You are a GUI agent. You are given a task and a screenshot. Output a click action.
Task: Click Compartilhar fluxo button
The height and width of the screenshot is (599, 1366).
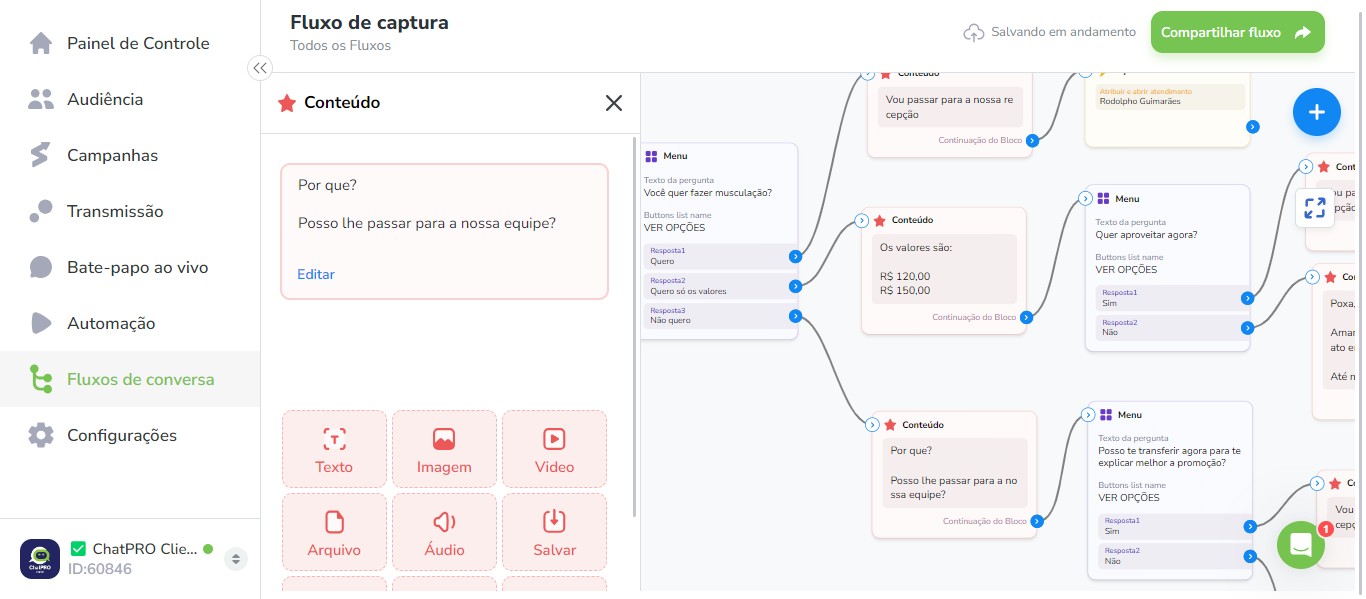[1237, 32]
